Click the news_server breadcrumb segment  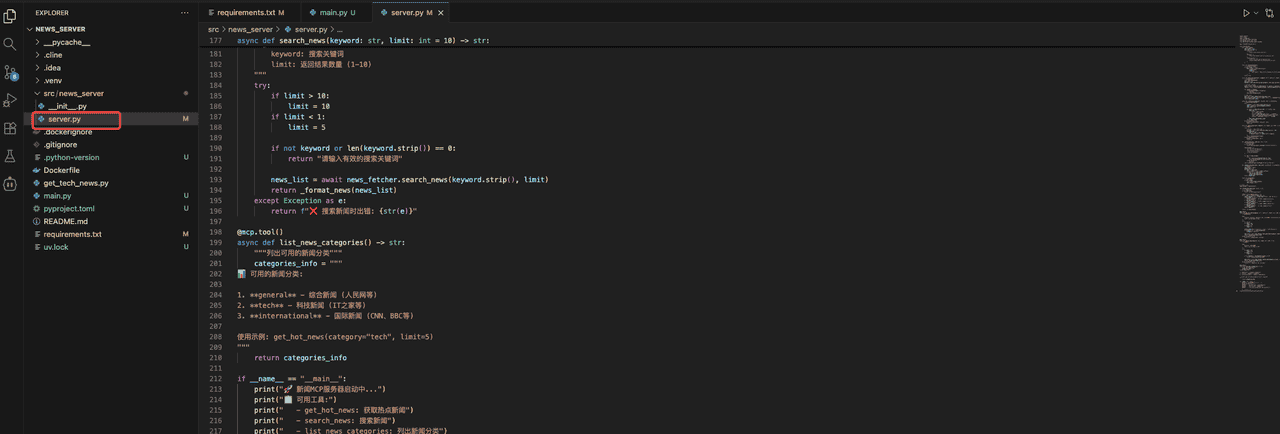pyautogui.click(x=251, y=30)
